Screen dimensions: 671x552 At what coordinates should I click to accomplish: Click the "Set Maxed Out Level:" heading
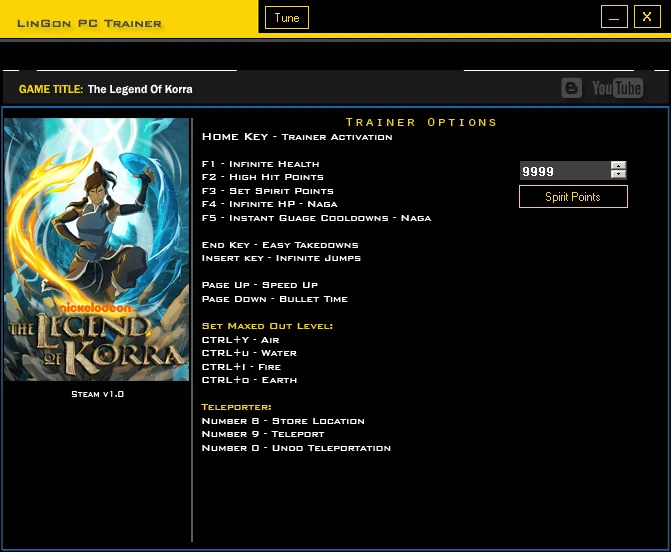pyautogui.click(x=267, y=326)
